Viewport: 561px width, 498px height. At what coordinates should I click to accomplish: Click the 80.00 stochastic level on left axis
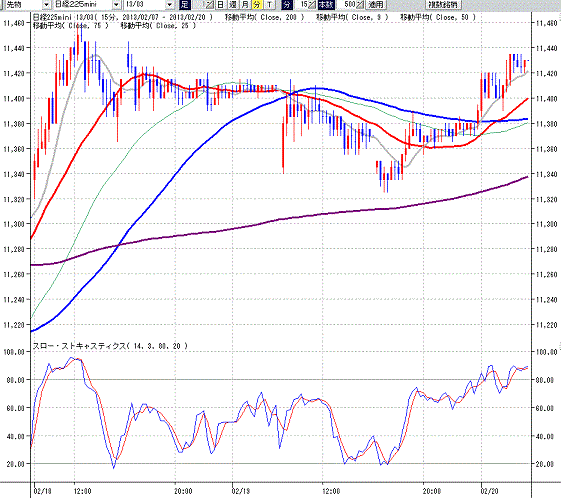point(15,380)
